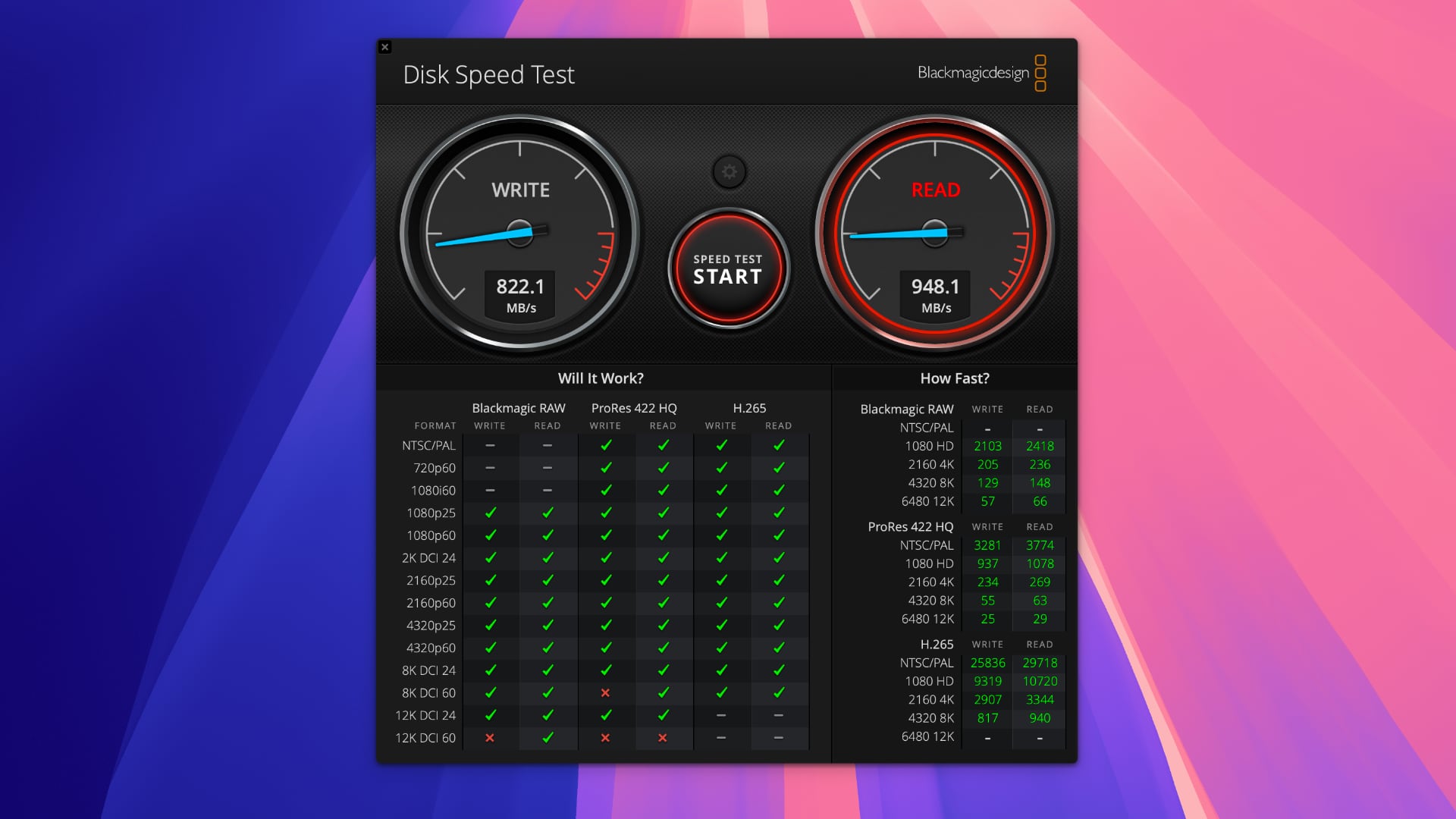Click the 2907 H.265 2160 4K write value
This screenshot has height=819, width=1456.
click(x=987, y=700)
